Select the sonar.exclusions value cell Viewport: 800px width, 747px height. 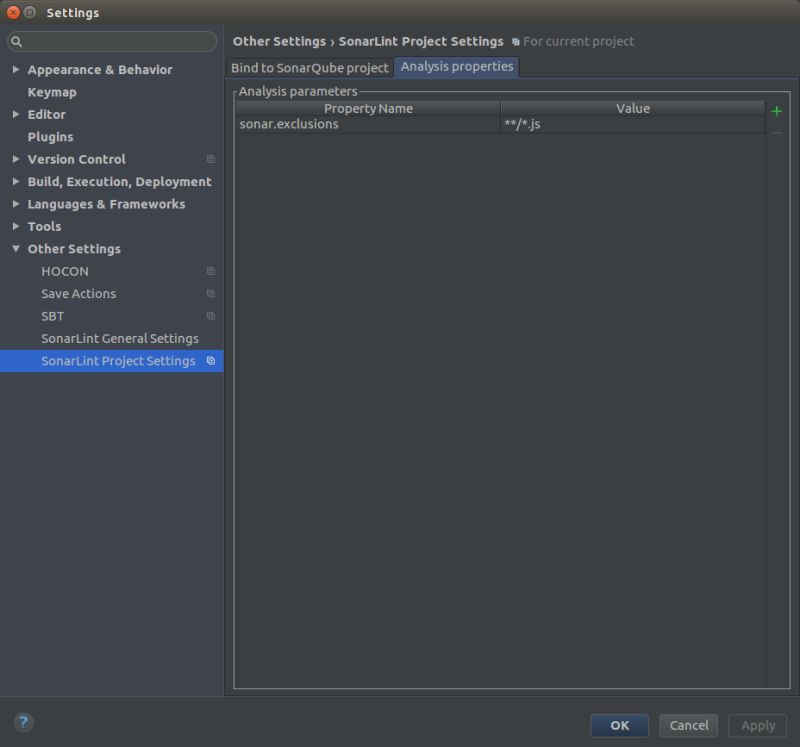point(631,124)
